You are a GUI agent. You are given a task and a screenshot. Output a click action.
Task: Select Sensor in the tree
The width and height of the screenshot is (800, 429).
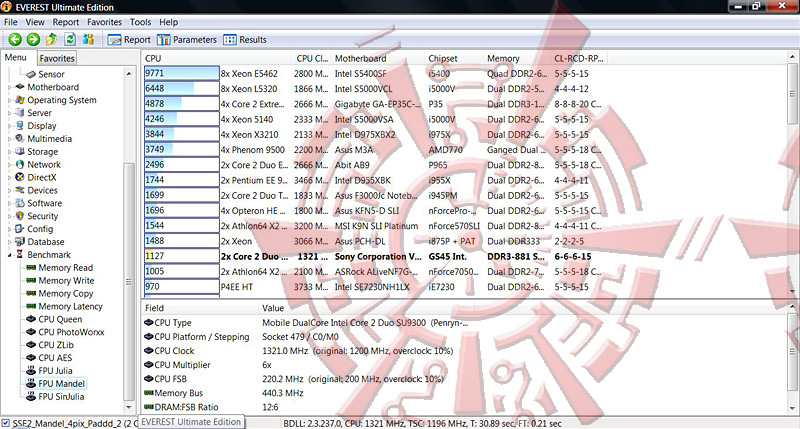(x=51, y=74)
